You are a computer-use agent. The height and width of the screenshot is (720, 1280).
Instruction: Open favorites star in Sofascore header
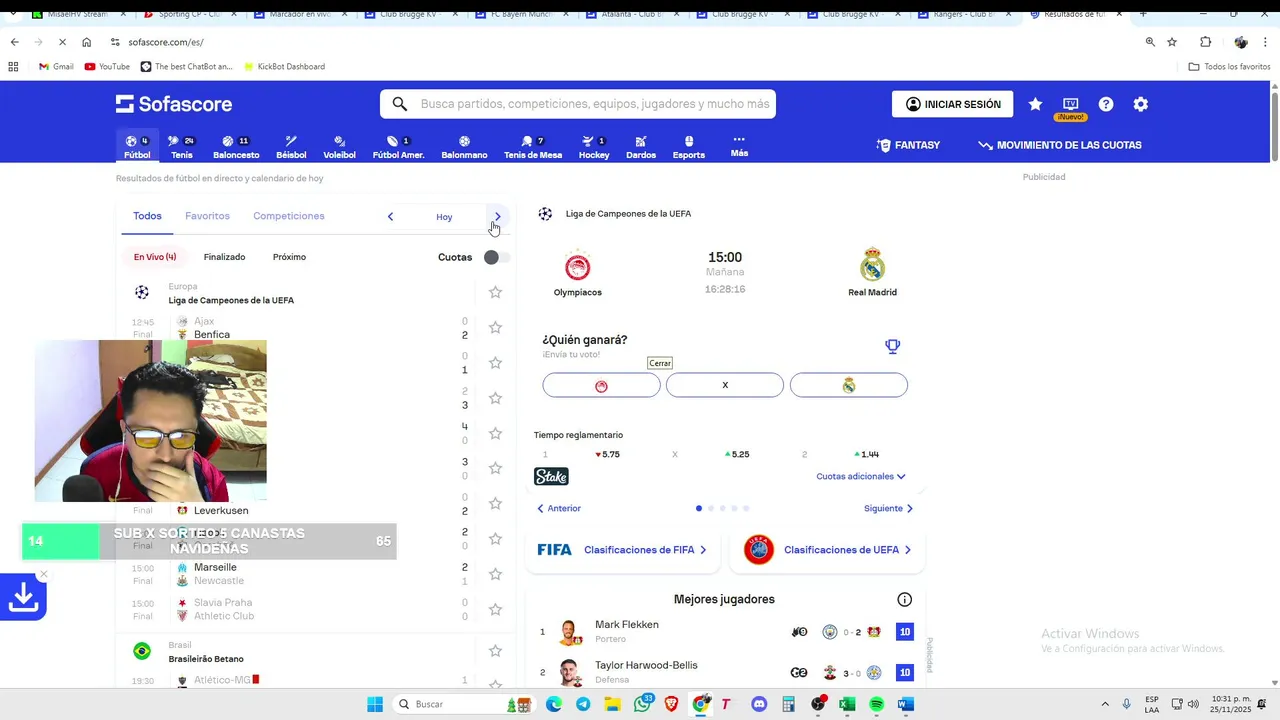coord(1035,104)
